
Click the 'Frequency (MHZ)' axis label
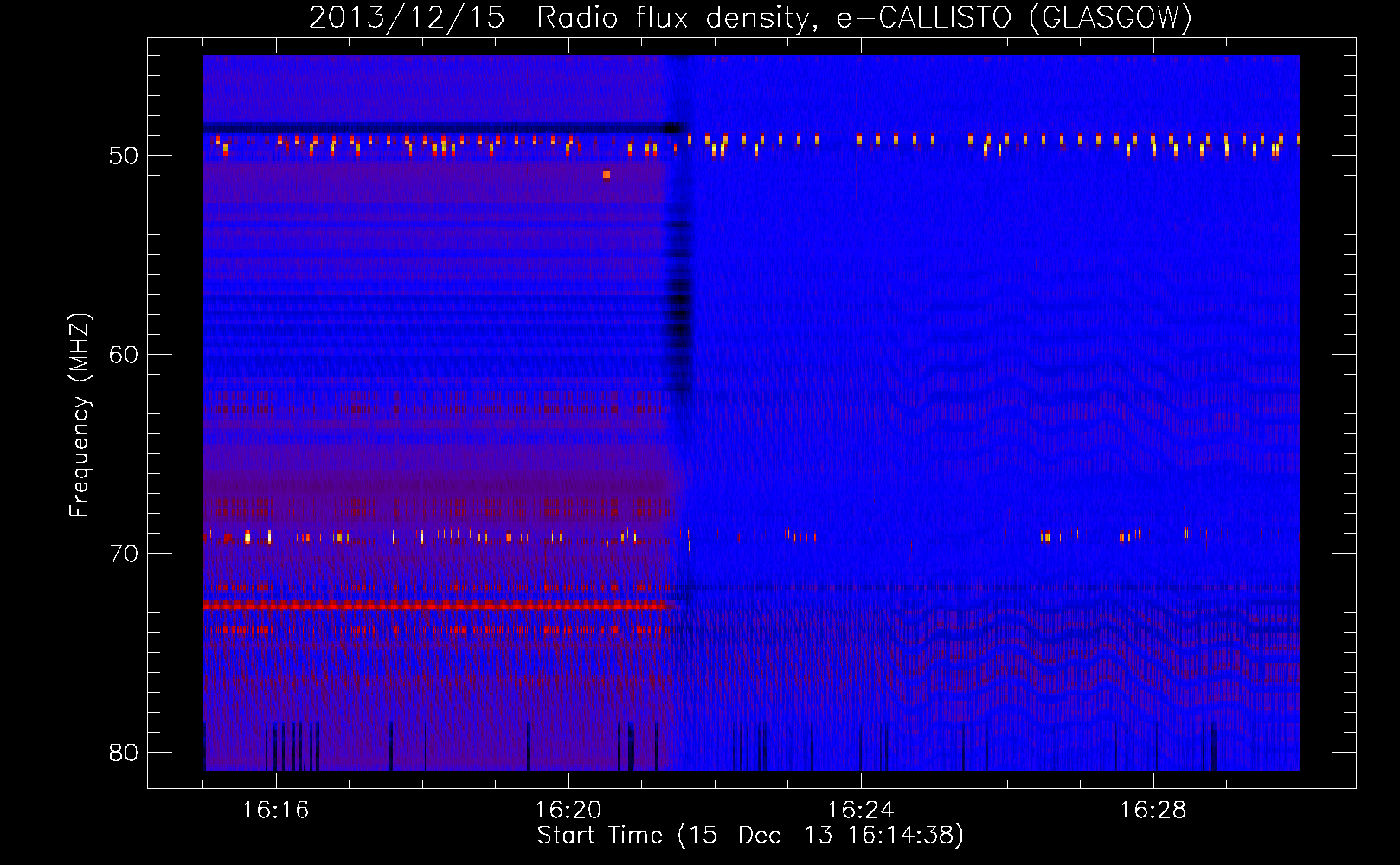click(80, 414)
